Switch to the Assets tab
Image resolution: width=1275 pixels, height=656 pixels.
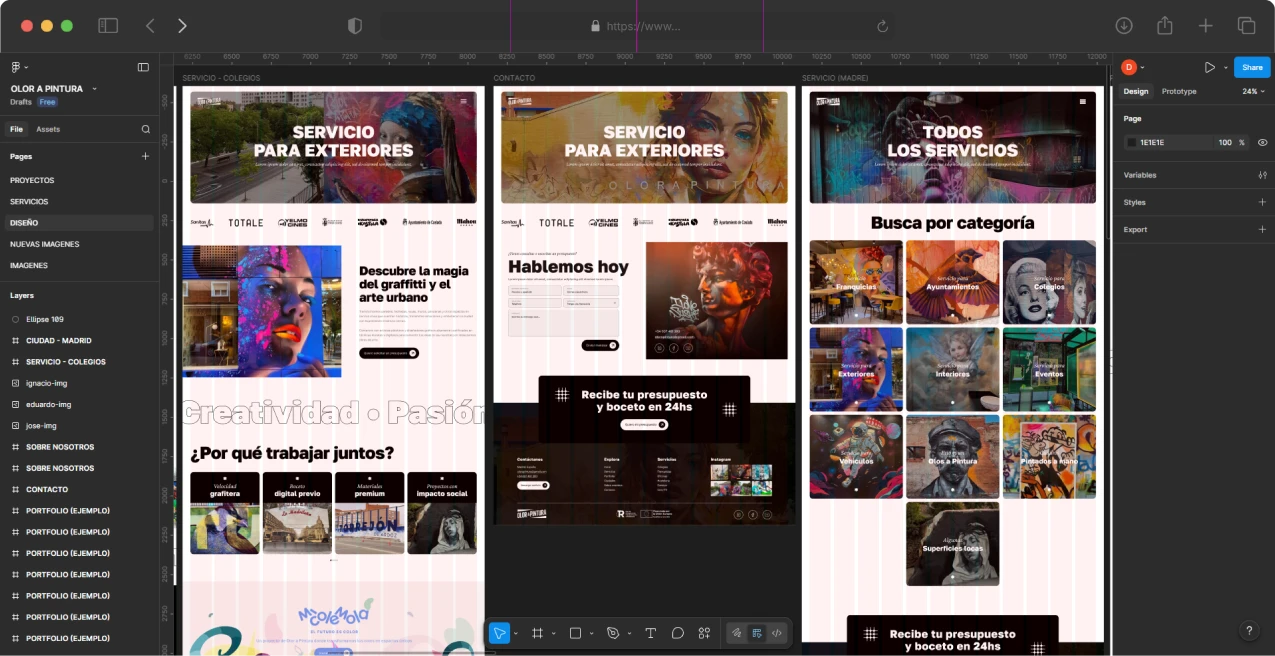tap(48, 129)
